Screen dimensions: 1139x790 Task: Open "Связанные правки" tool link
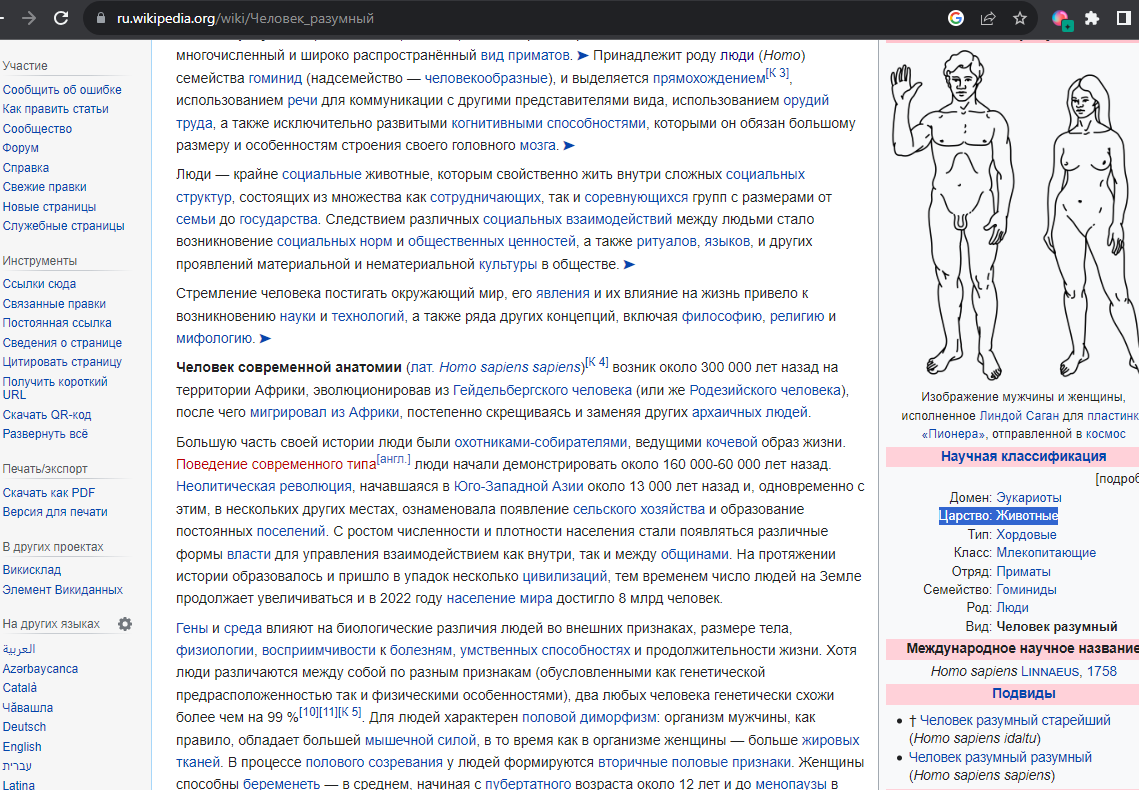click(54, 304)
